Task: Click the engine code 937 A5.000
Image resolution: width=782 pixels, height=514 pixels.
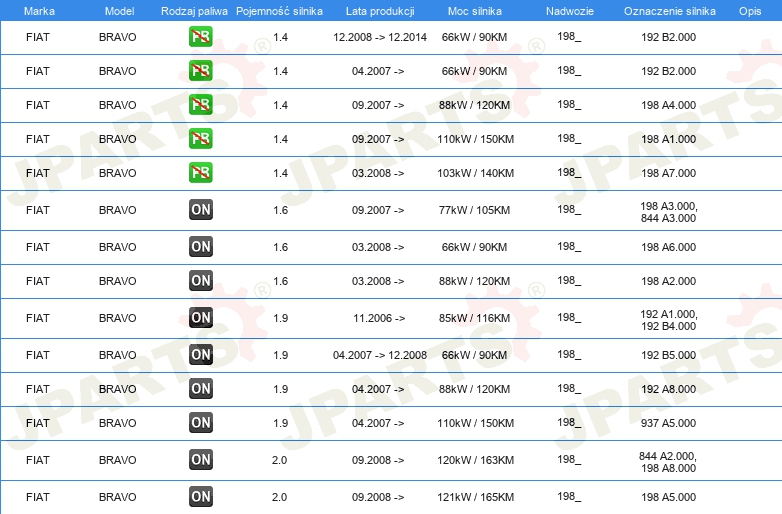Action: pos(669,423)
